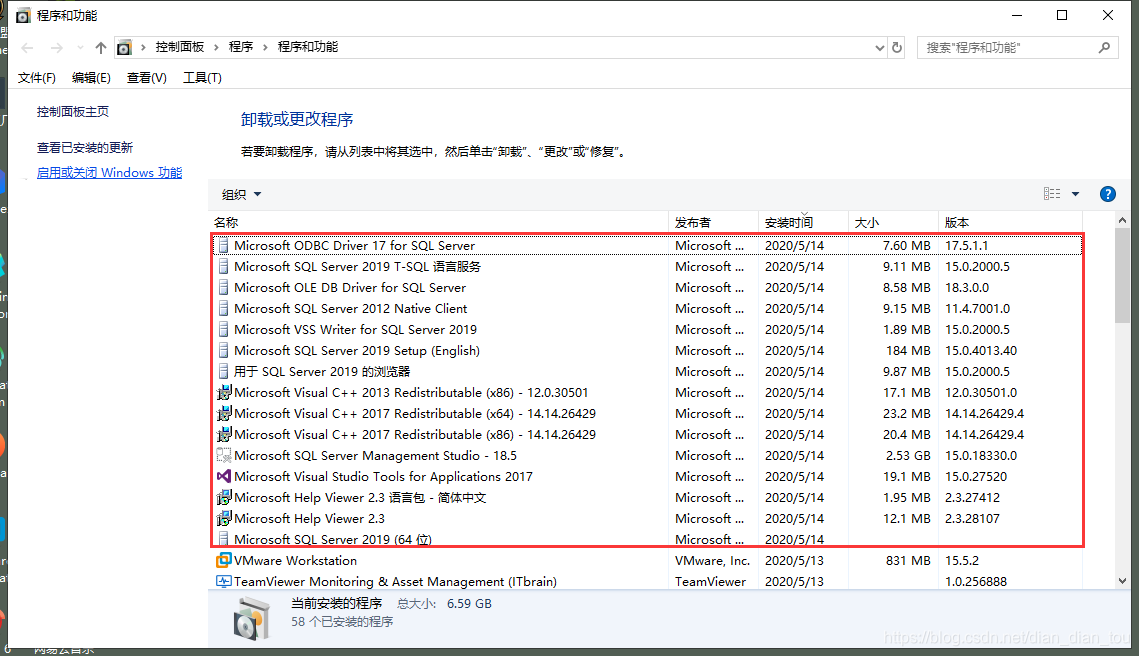Screen dimensions: 1139x656
Task: Open 查看已安装的更新 link
Action: 85,147
